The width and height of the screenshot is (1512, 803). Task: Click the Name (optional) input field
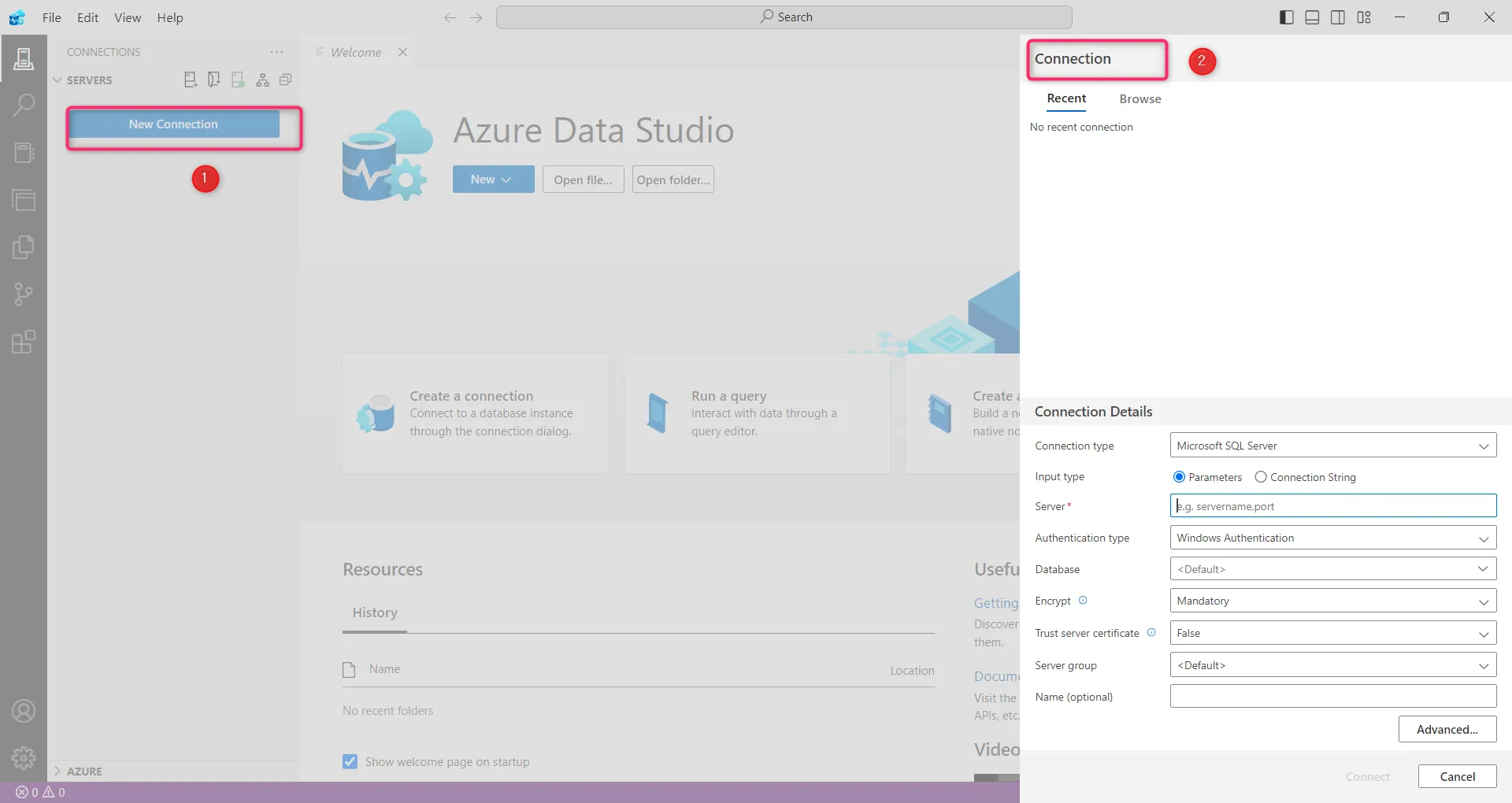(1332, 696)
